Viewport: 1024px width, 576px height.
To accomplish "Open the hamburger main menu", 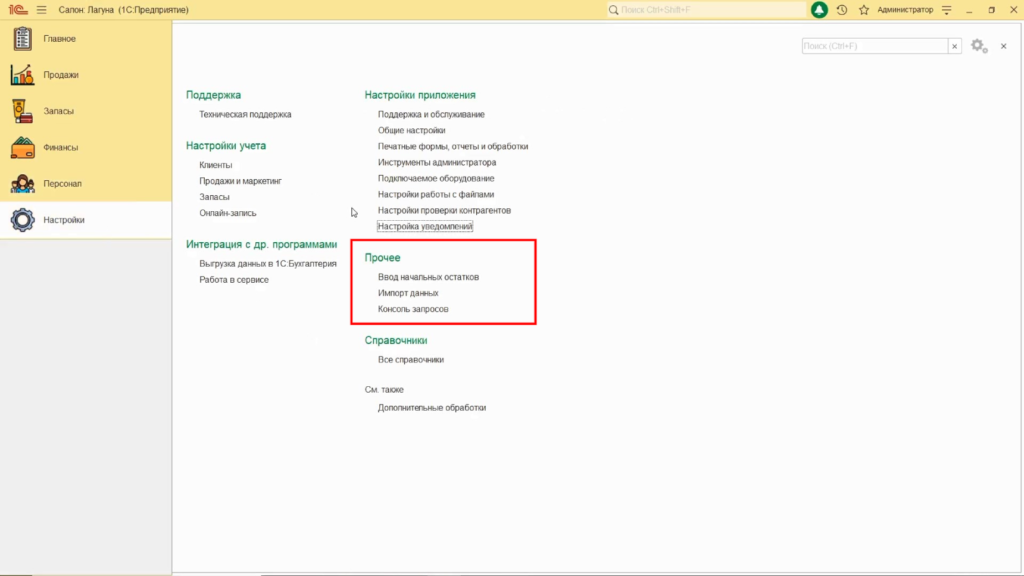I will point(42,10).
